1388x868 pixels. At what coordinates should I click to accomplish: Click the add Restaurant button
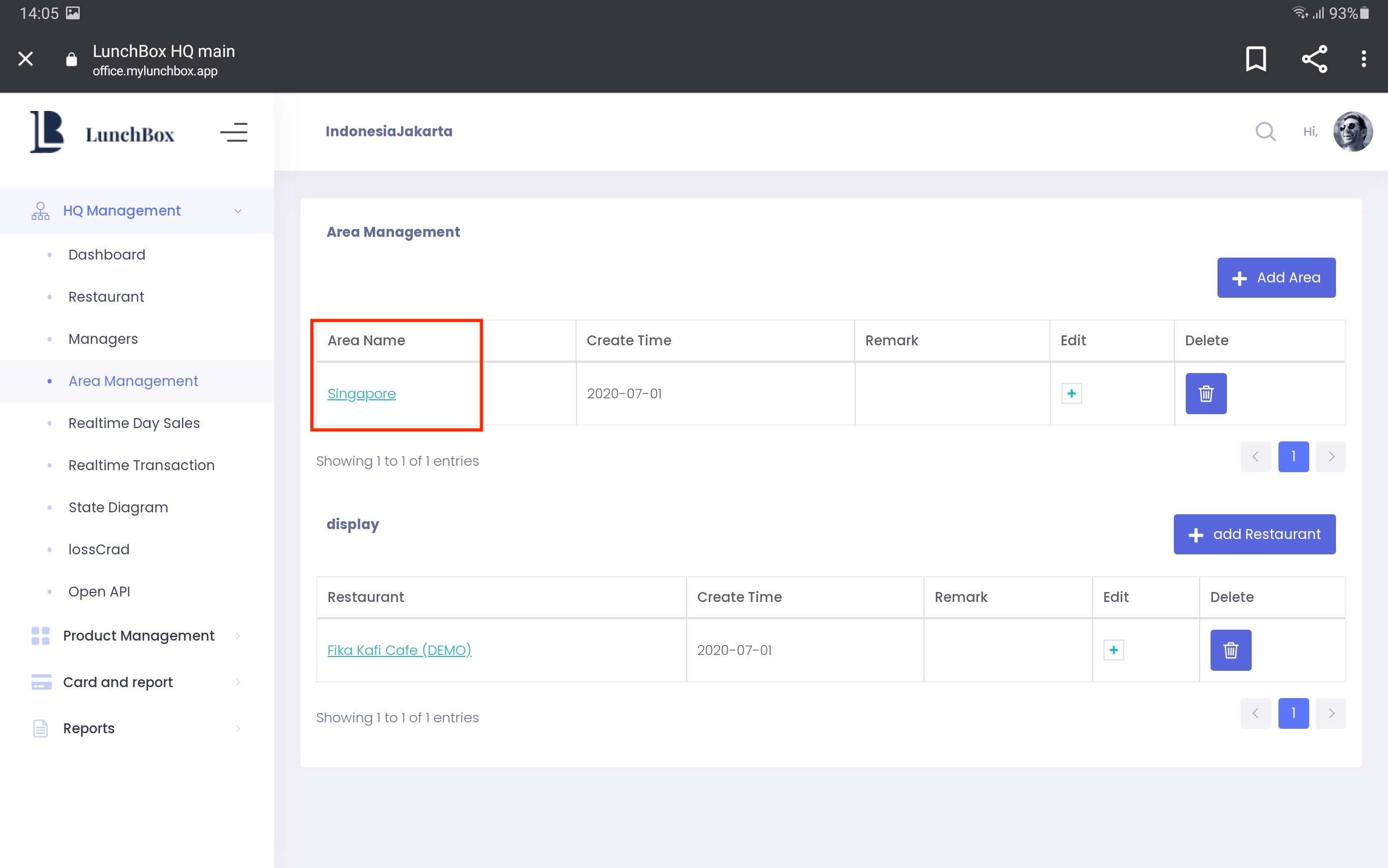(1254, 534)
